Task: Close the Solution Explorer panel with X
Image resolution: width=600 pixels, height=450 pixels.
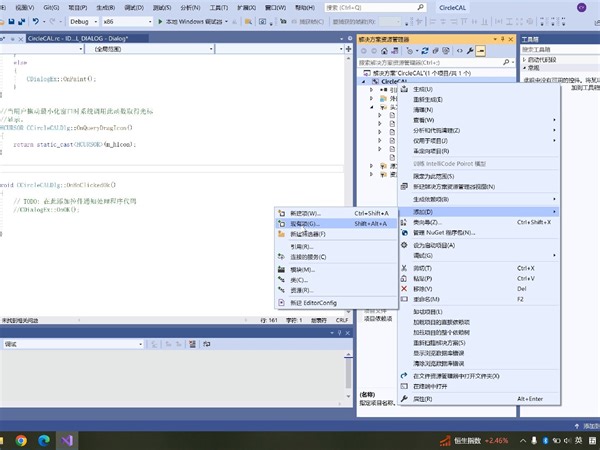Action: pos(511,39)
